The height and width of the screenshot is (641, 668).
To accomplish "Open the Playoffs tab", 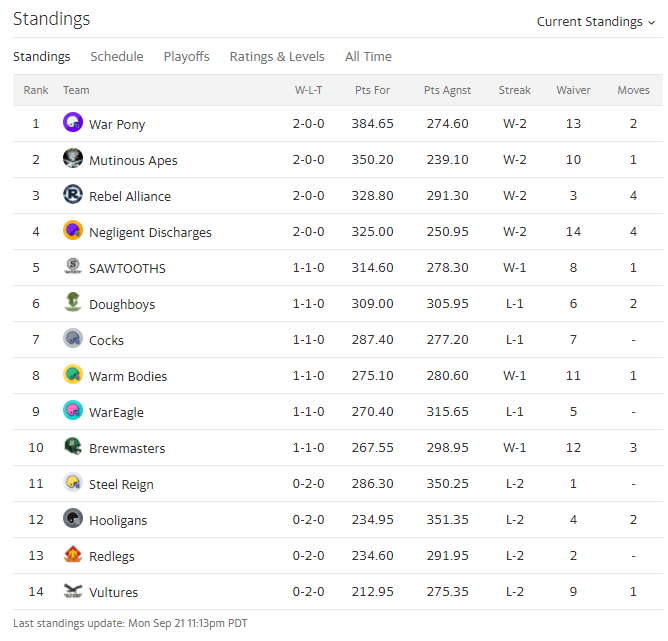I will point(187,57).
